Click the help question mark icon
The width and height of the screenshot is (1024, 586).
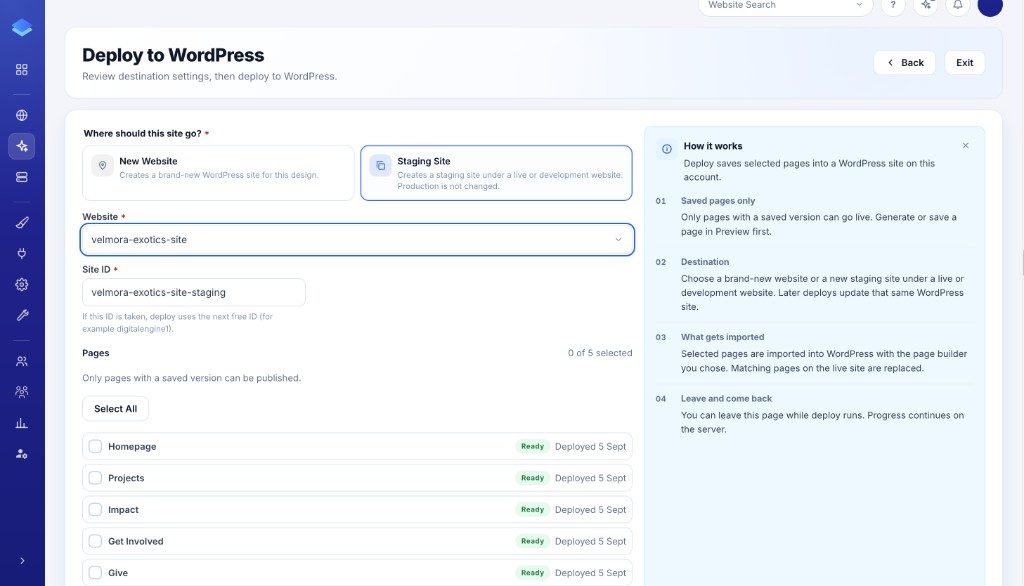[893, 5]
